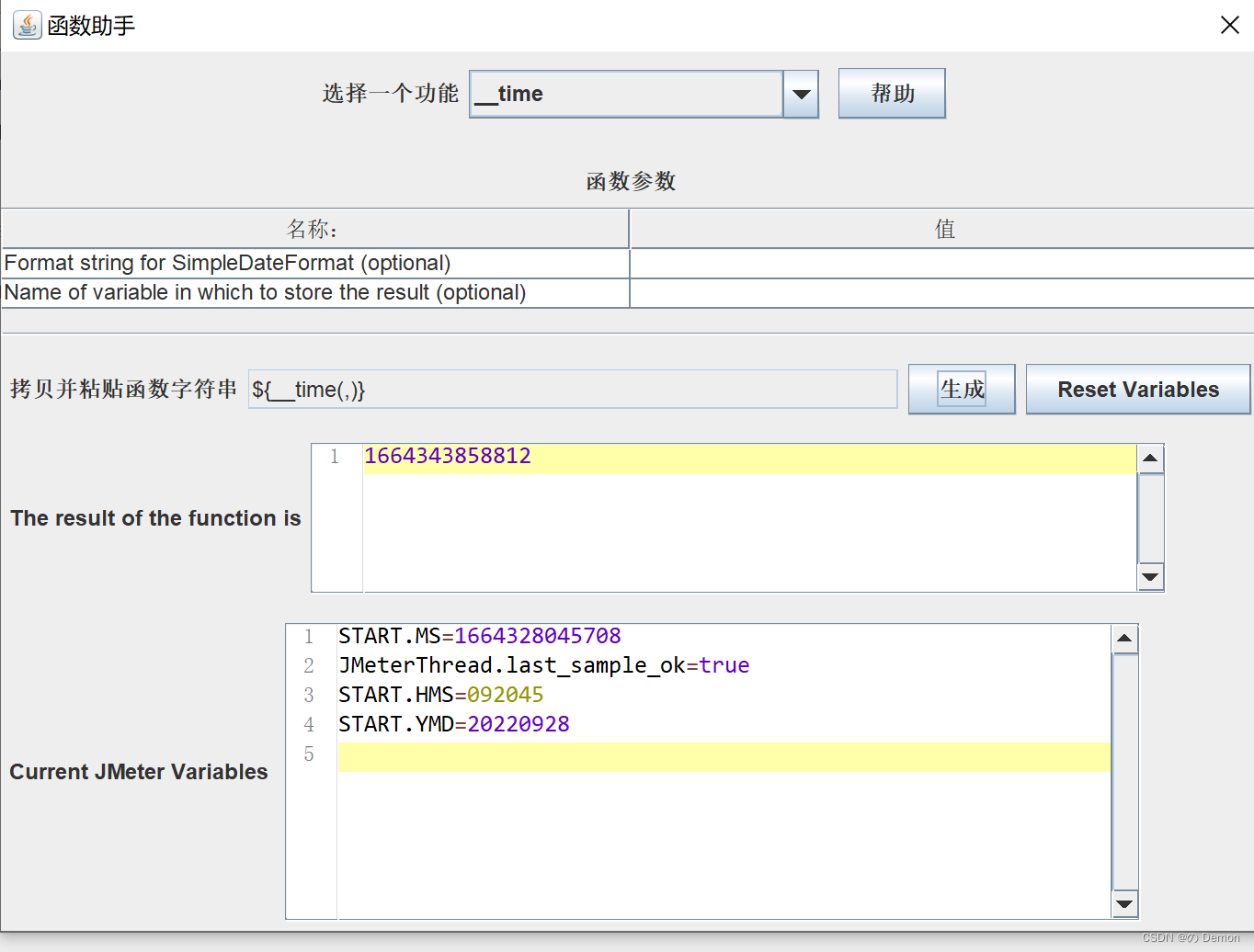Image resolution: width=1254 pixels, height=952 pixels.
Task: Close the 函数助手 dialog window
Action: pos(1230,25)
